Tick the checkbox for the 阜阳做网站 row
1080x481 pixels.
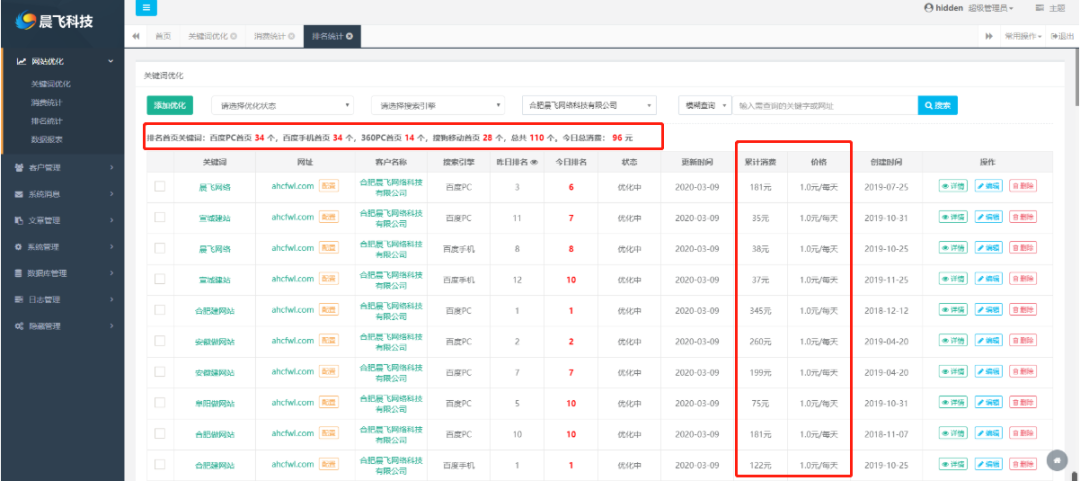160,402
